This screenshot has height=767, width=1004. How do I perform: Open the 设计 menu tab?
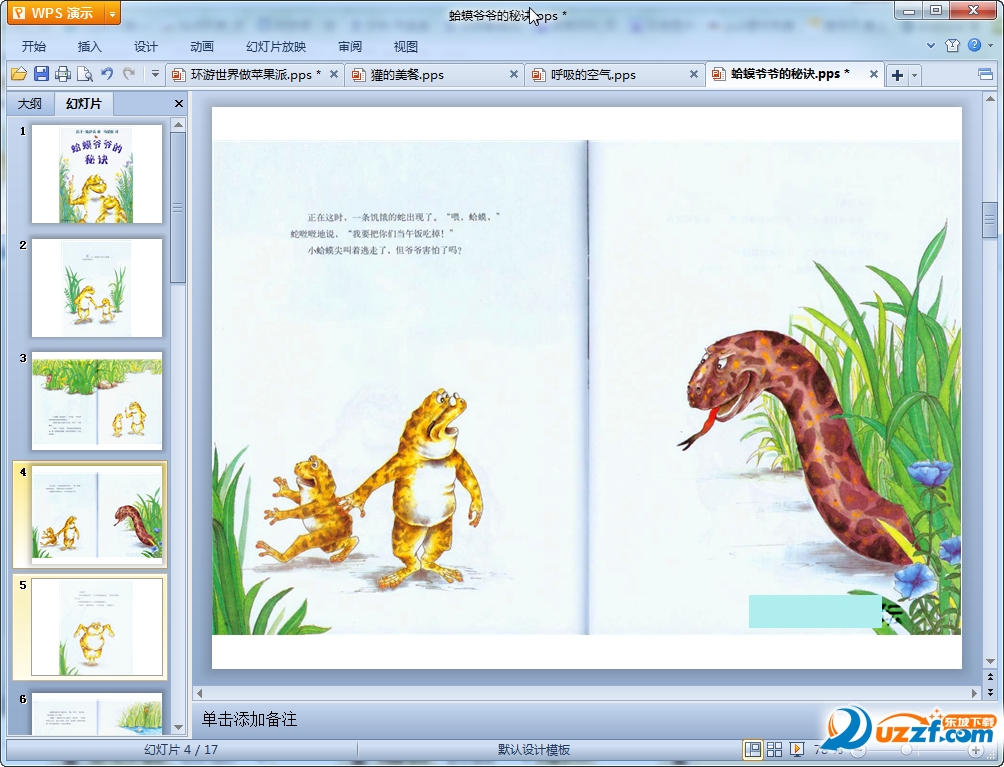click(145, 47)
